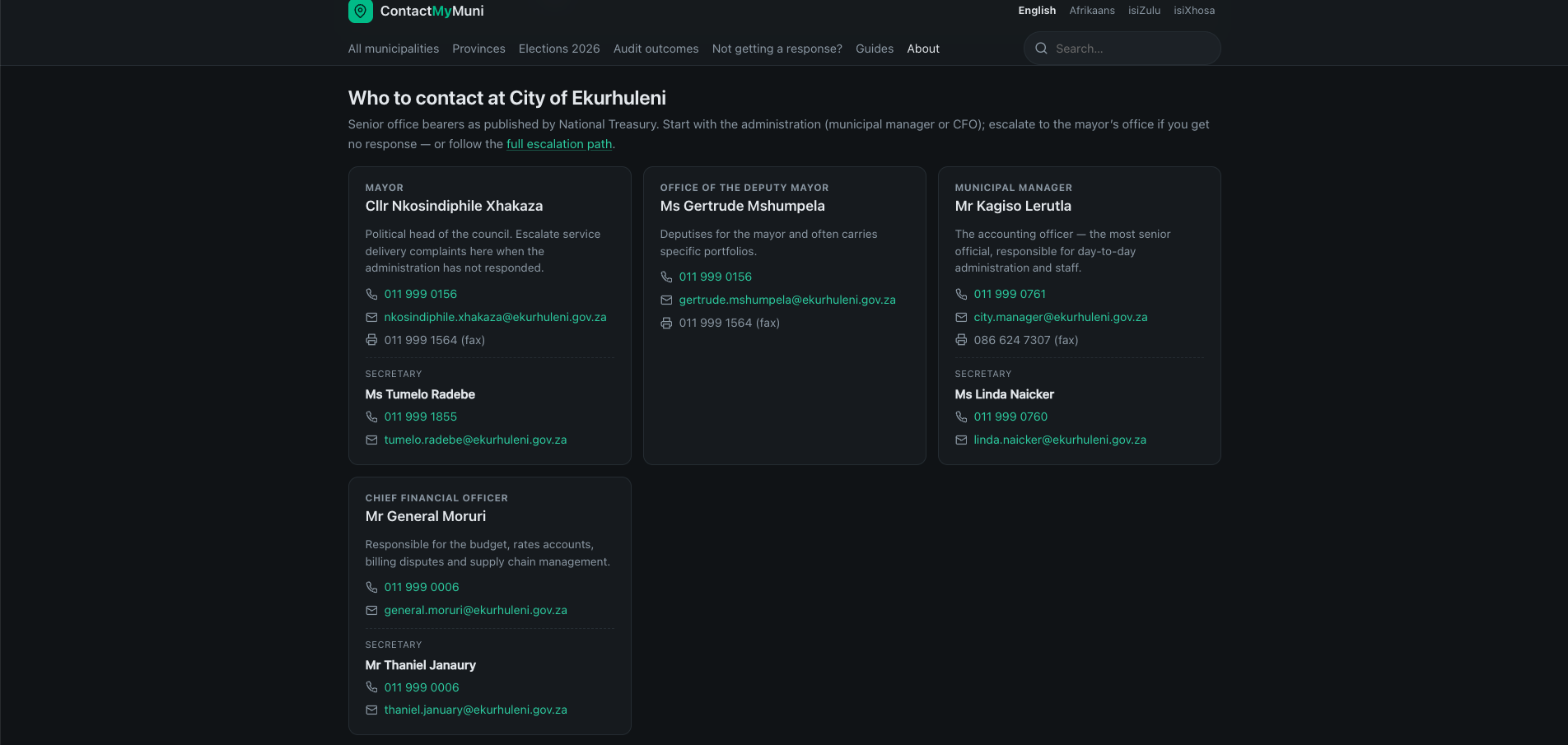This screenshot has height=745, width=1568.
Task: Click envelope icon beside tumelo.radebe email
Action: click(x=371, y=440)
